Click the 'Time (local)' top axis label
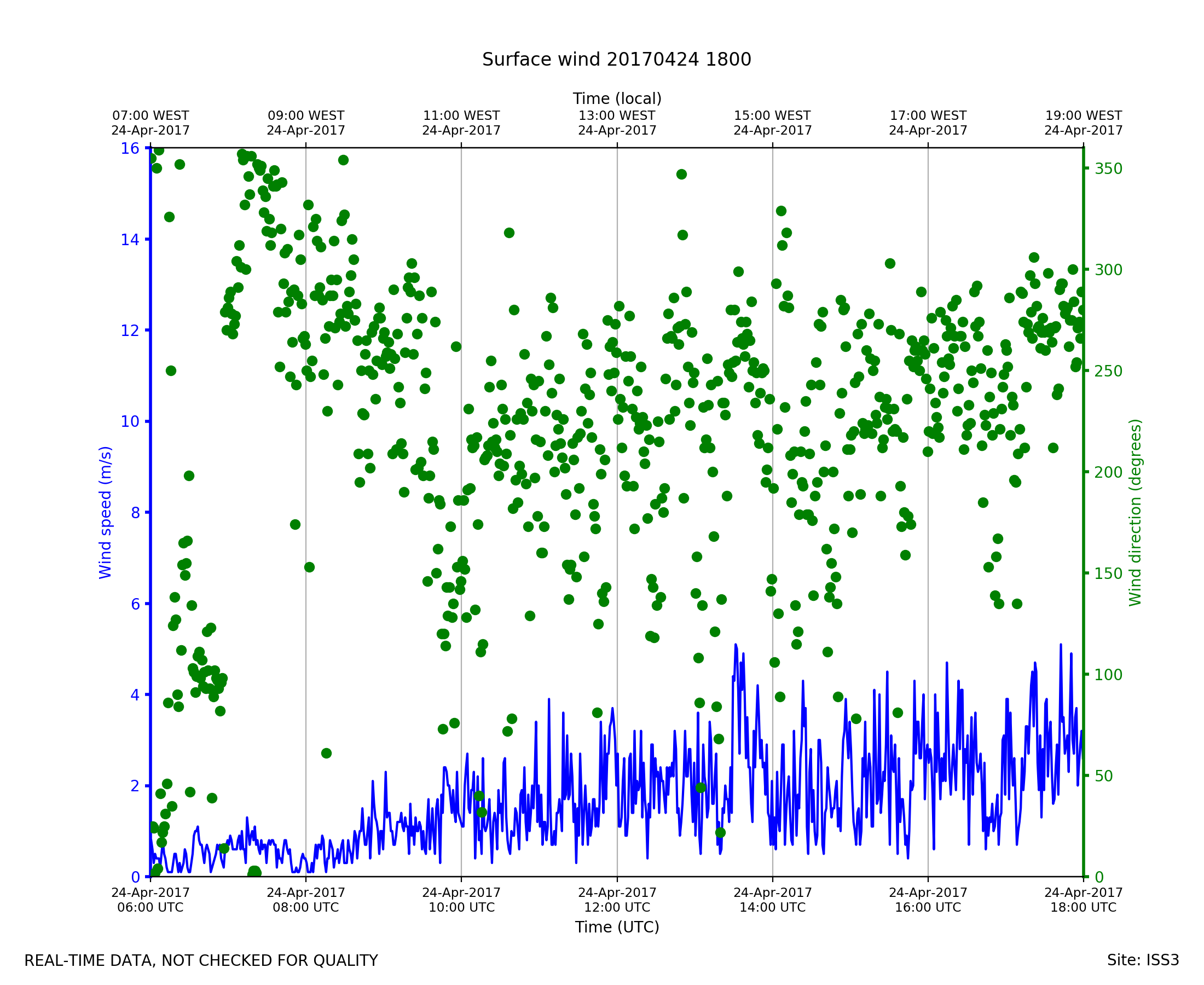This screenshot has width=1204, height=985. [x=617, y=99]
